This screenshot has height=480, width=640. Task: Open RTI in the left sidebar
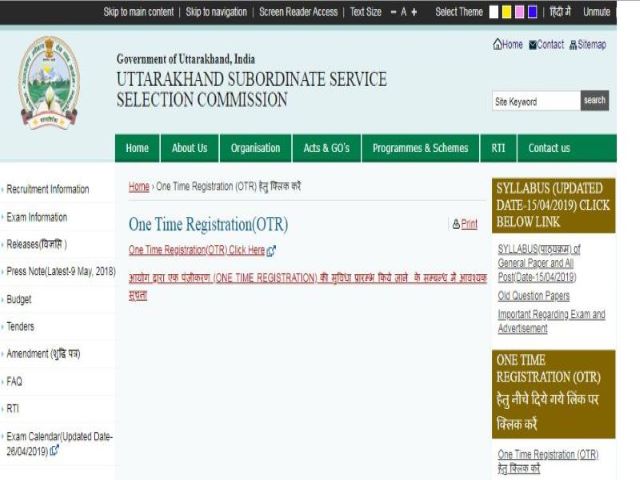tap(13, 409)
